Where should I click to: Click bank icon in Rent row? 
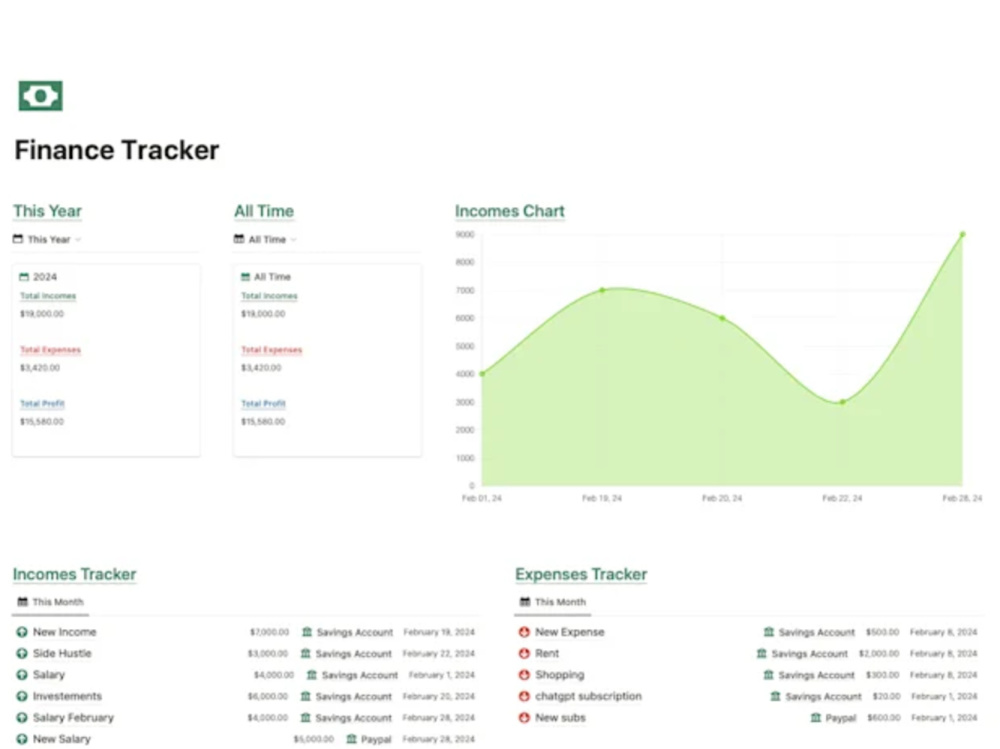761,653
